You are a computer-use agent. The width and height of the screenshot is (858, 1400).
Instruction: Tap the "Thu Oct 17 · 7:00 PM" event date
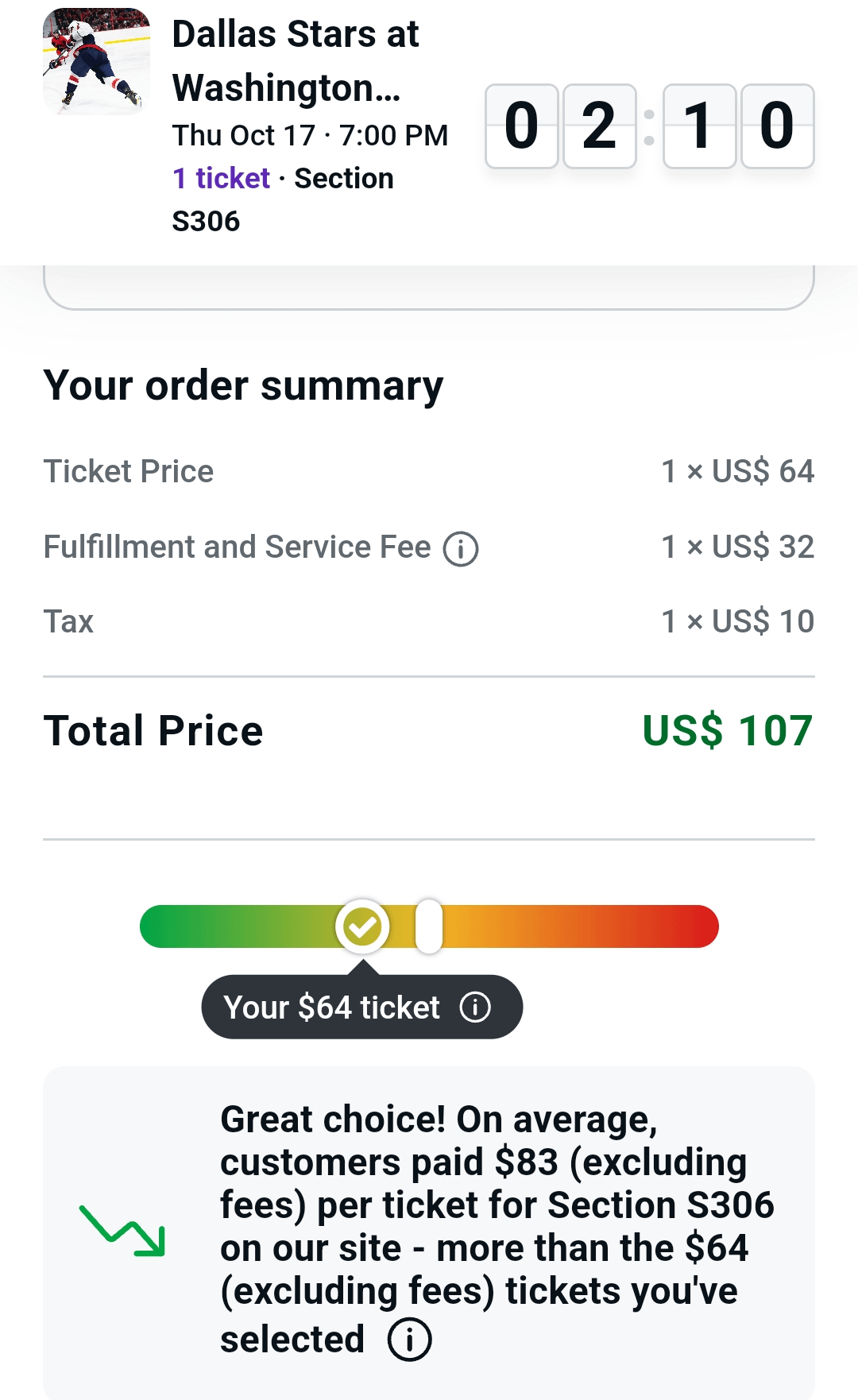(x=310, y=136)
